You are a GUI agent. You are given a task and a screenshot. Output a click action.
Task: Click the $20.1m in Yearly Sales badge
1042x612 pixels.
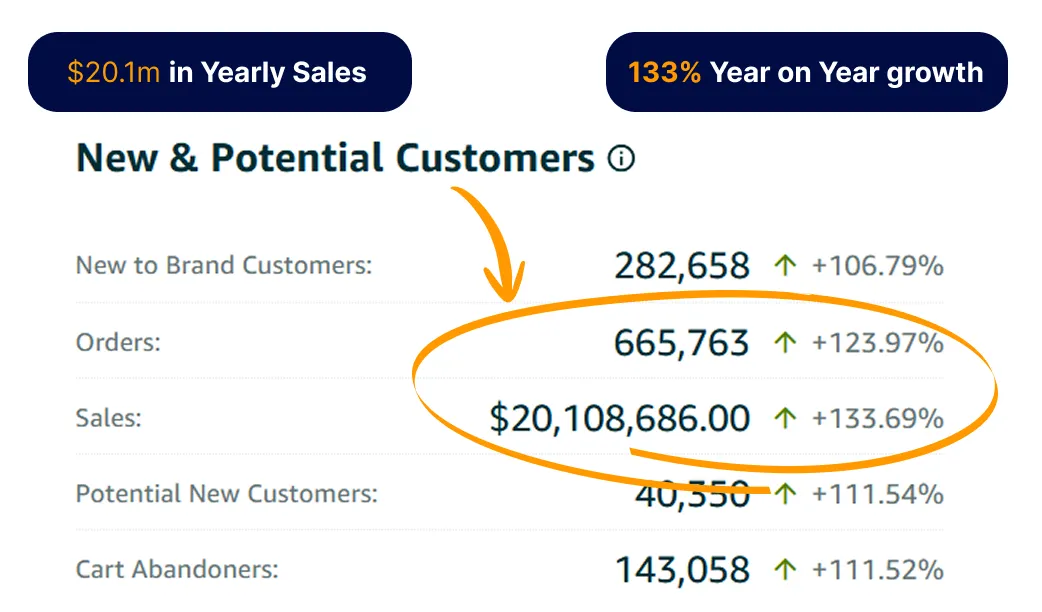pyautogui.click(x=220, y=72)
